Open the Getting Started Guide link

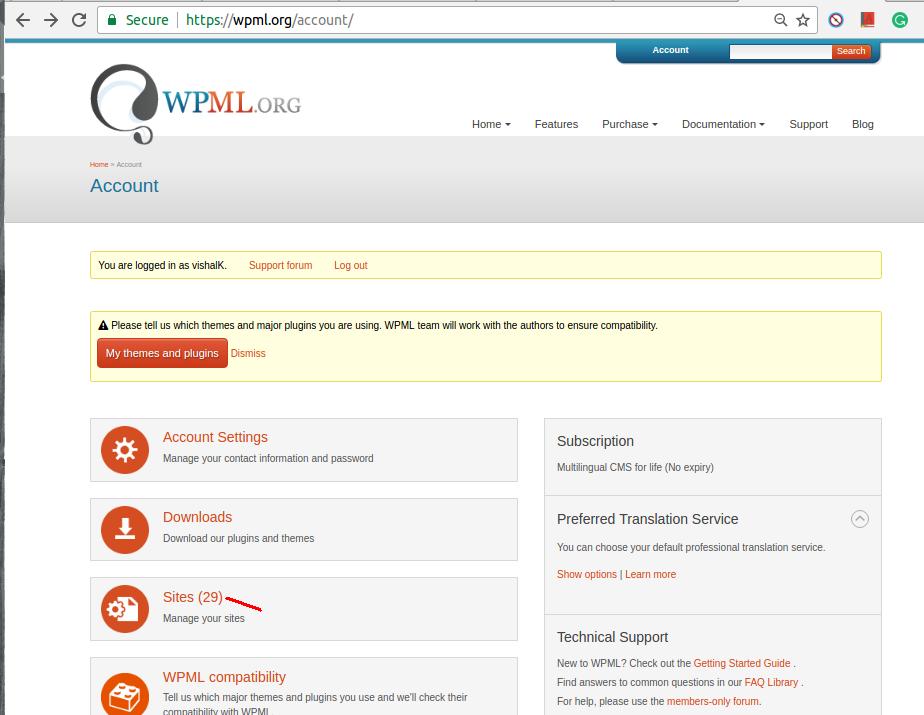pos(742,663)
